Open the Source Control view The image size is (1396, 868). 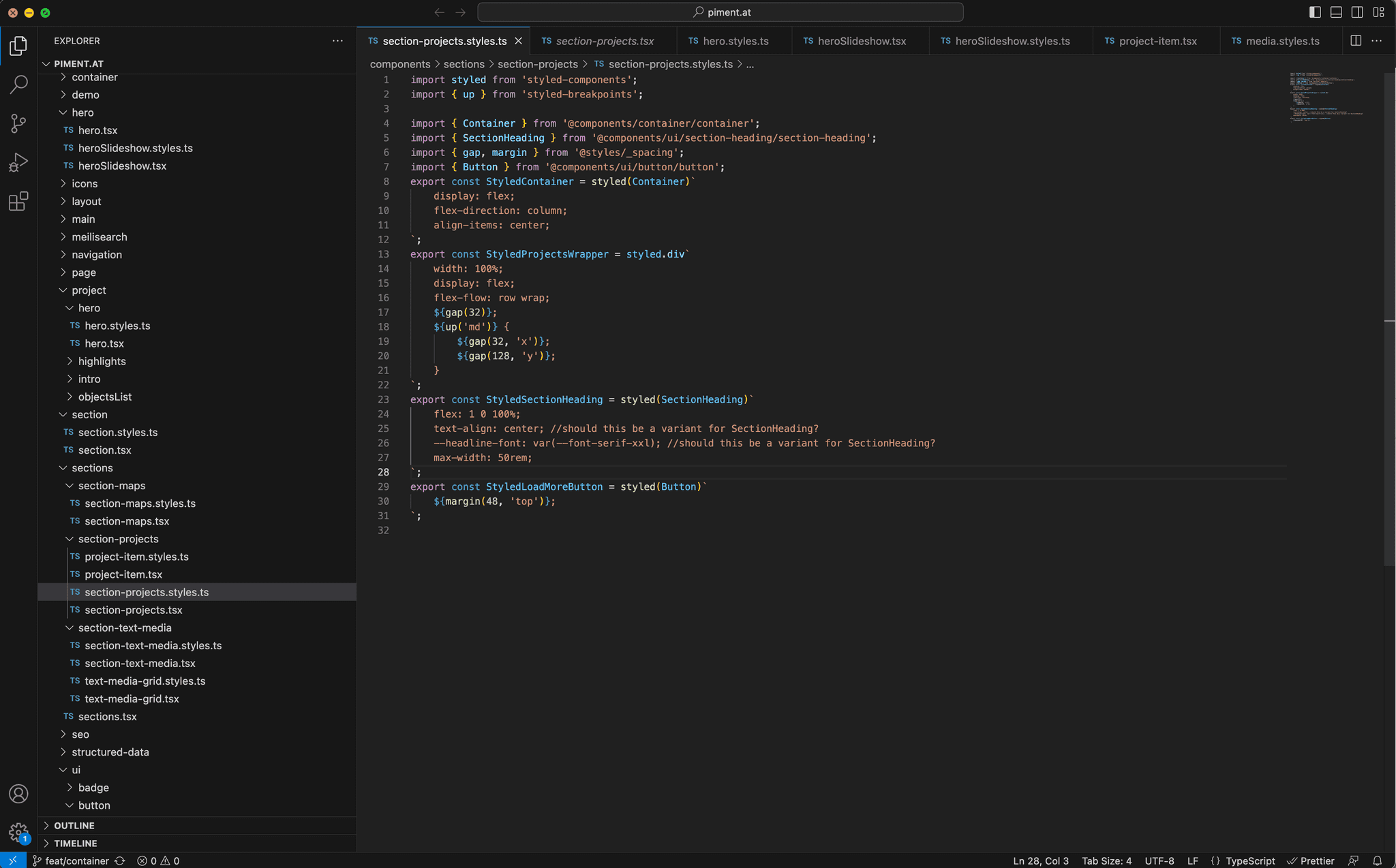[x=18, y=123]
